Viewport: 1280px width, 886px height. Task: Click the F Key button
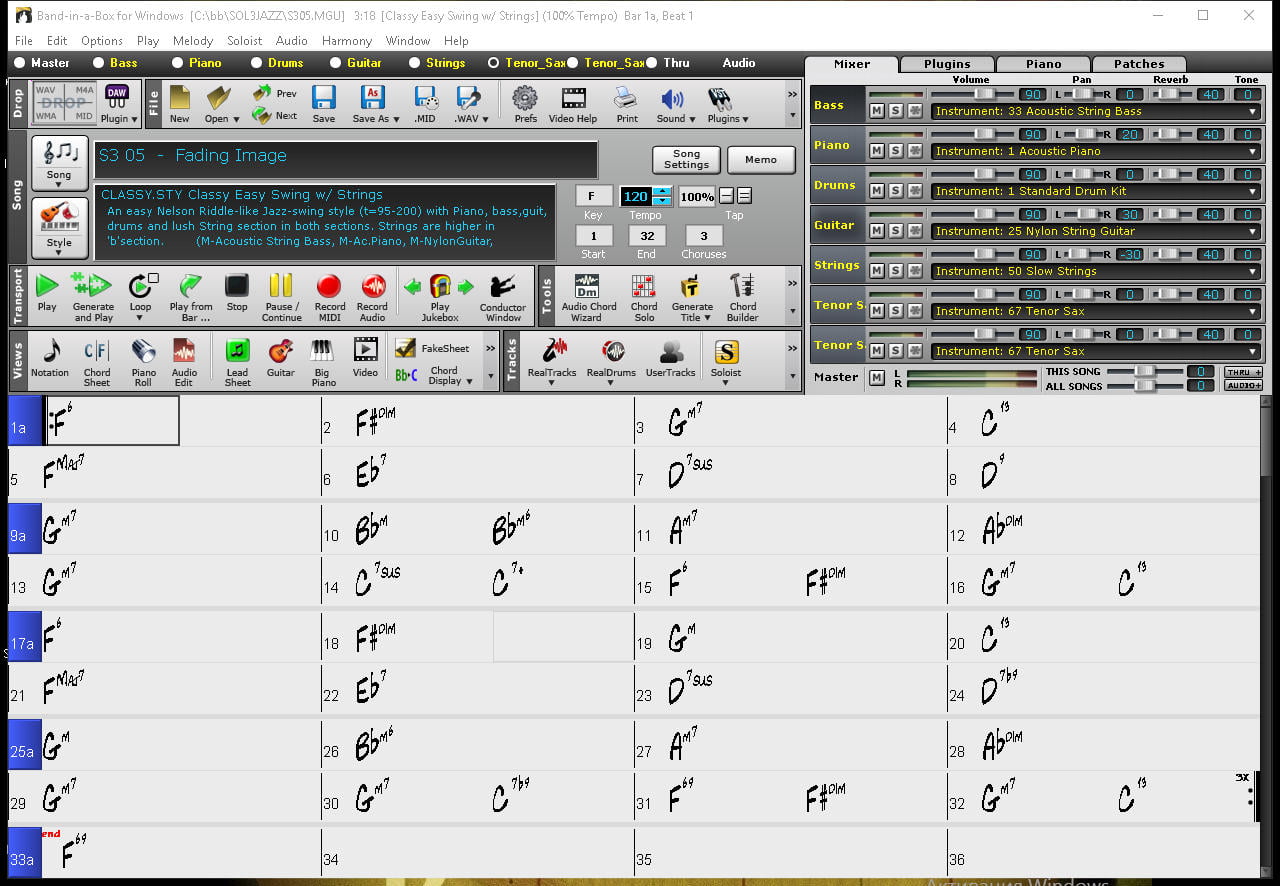[593, 196]
